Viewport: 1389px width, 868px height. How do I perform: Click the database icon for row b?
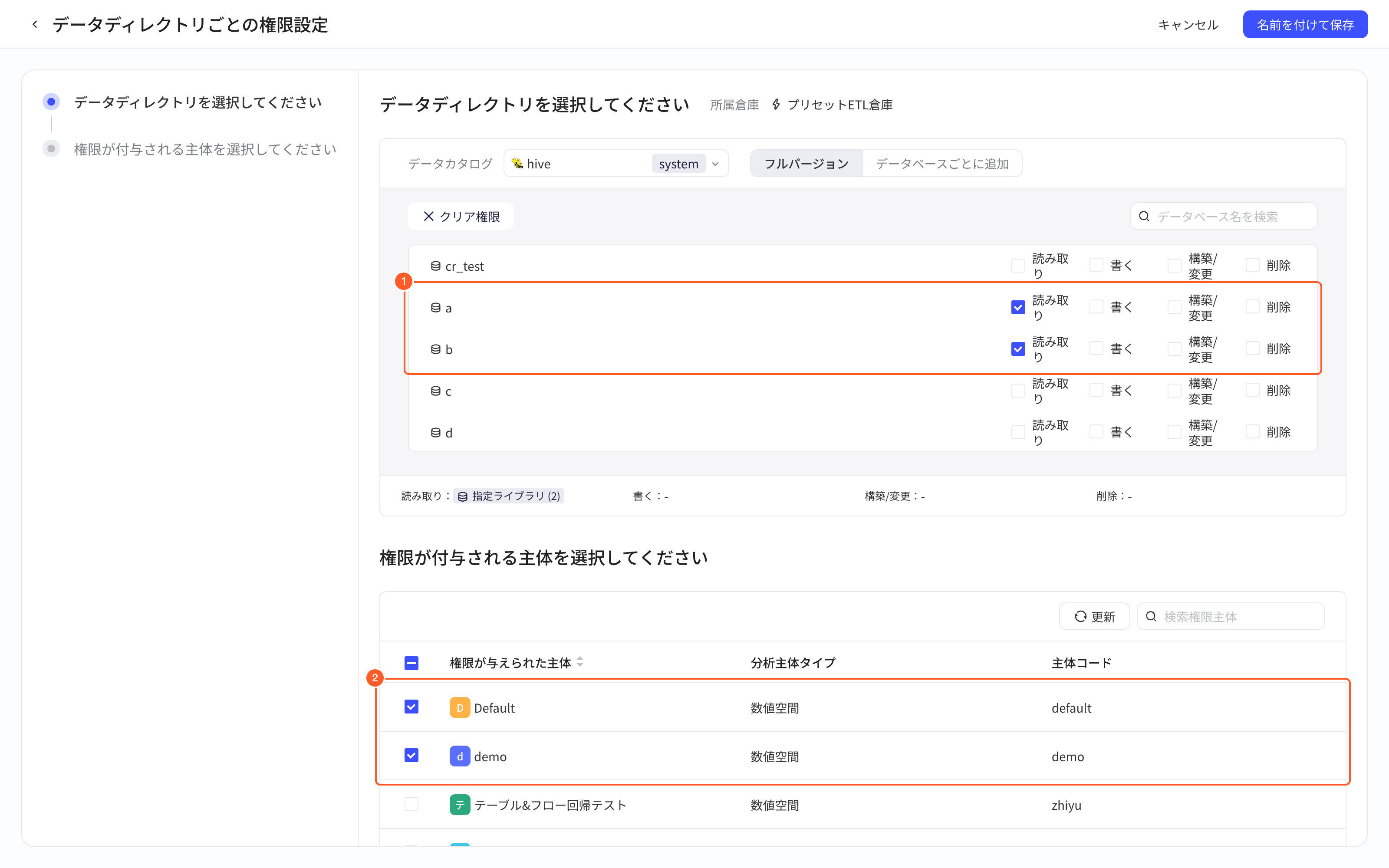click(x=436, y=349)
